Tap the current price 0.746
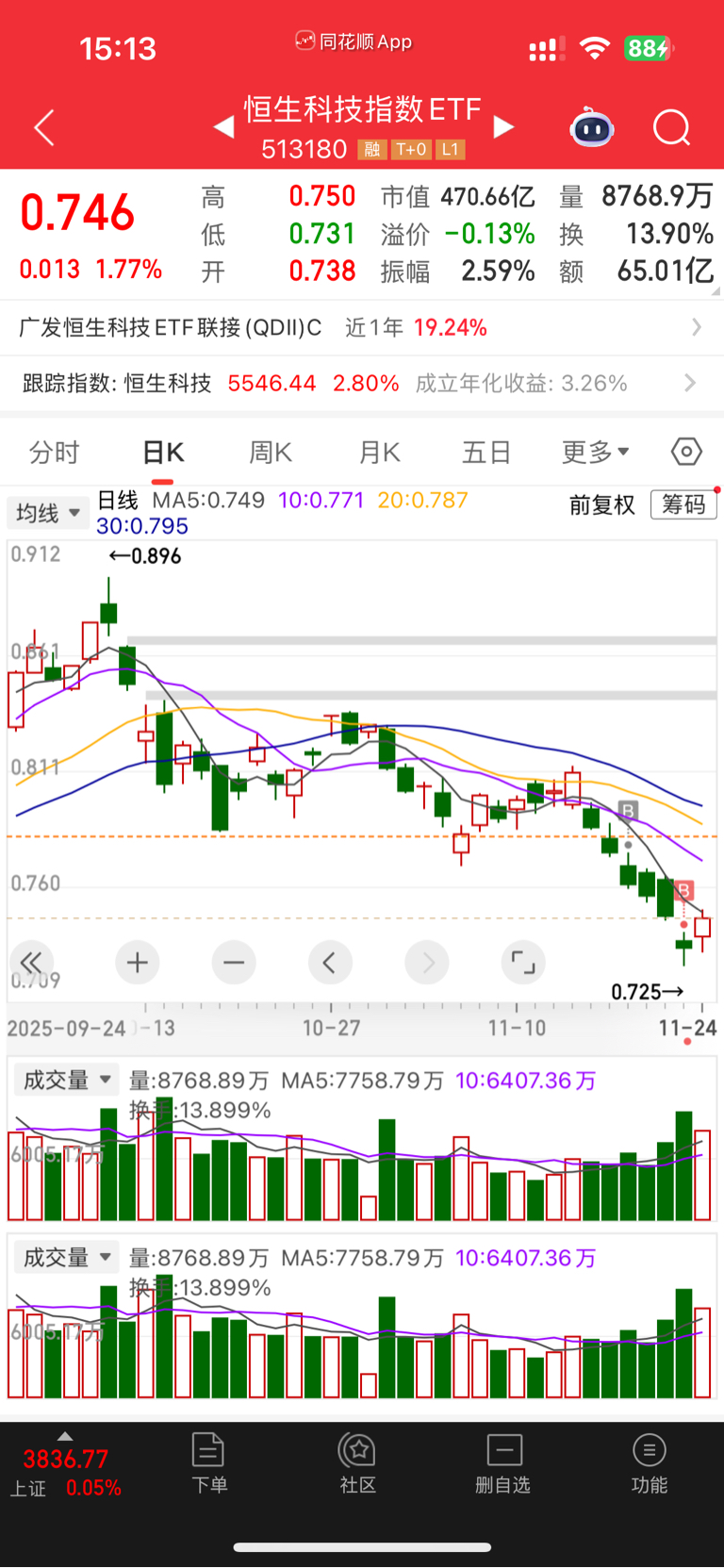Viewport: 724px width, 1568px height. pyautogui.click(x=78, y=212)
